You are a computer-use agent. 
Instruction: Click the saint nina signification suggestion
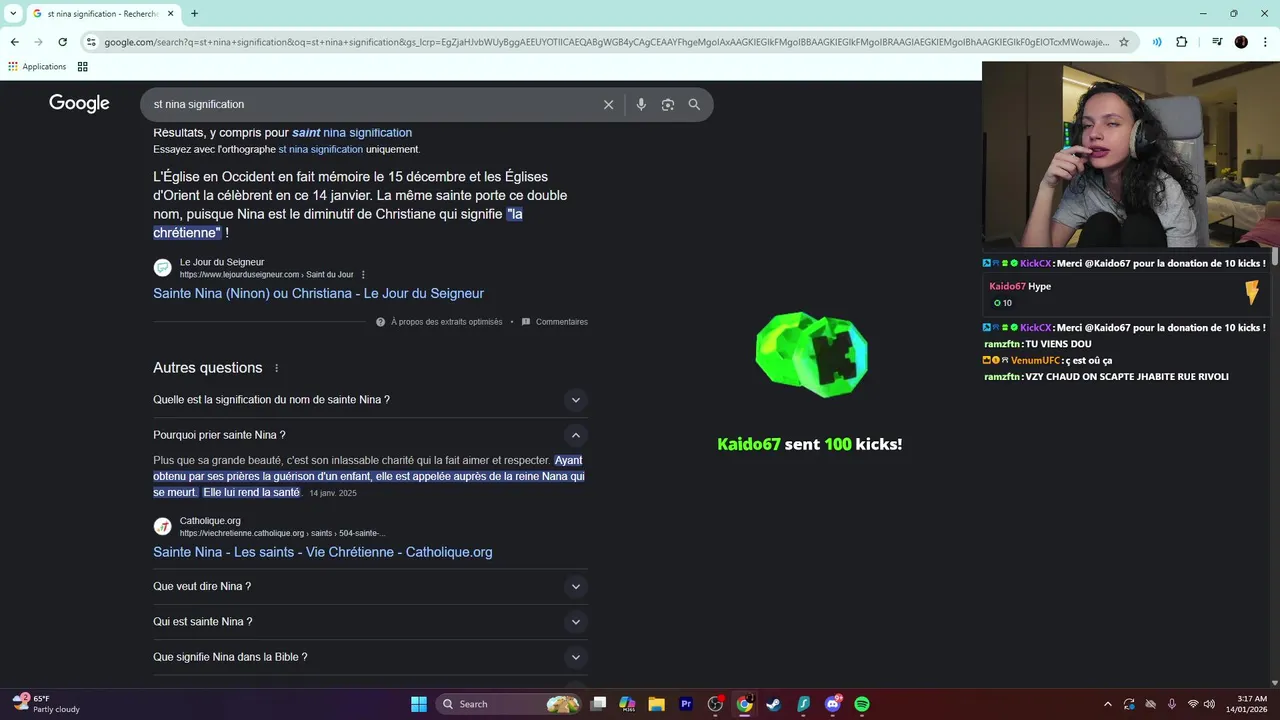click(352, 133)
